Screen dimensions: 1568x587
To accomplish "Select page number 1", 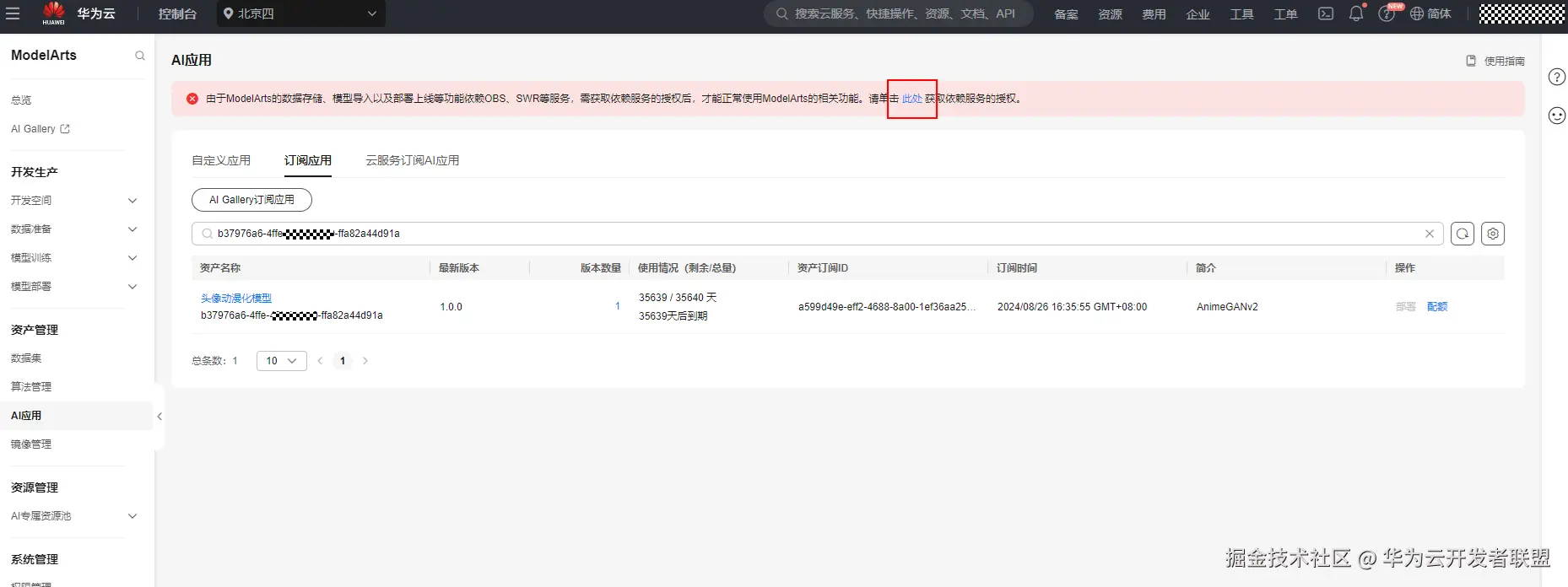I will coord(343,361).
